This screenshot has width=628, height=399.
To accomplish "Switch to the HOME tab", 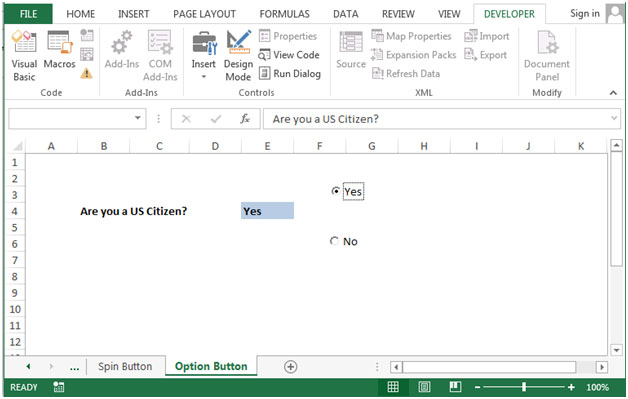I will (81, 14).
